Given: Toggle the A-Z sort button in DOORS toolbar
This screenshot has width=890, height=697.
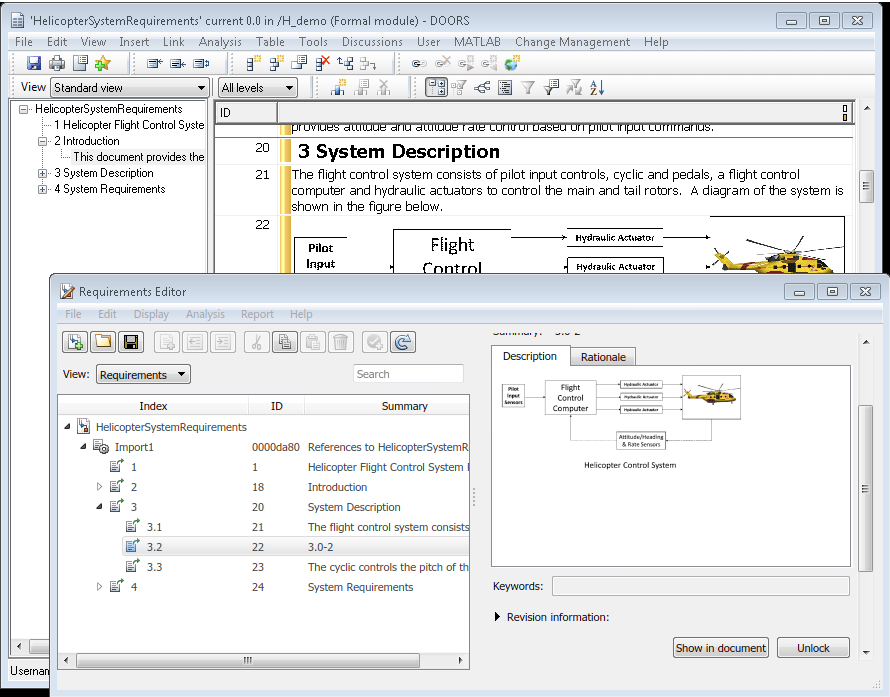Looking at the screenshot, I should [597, 87].
